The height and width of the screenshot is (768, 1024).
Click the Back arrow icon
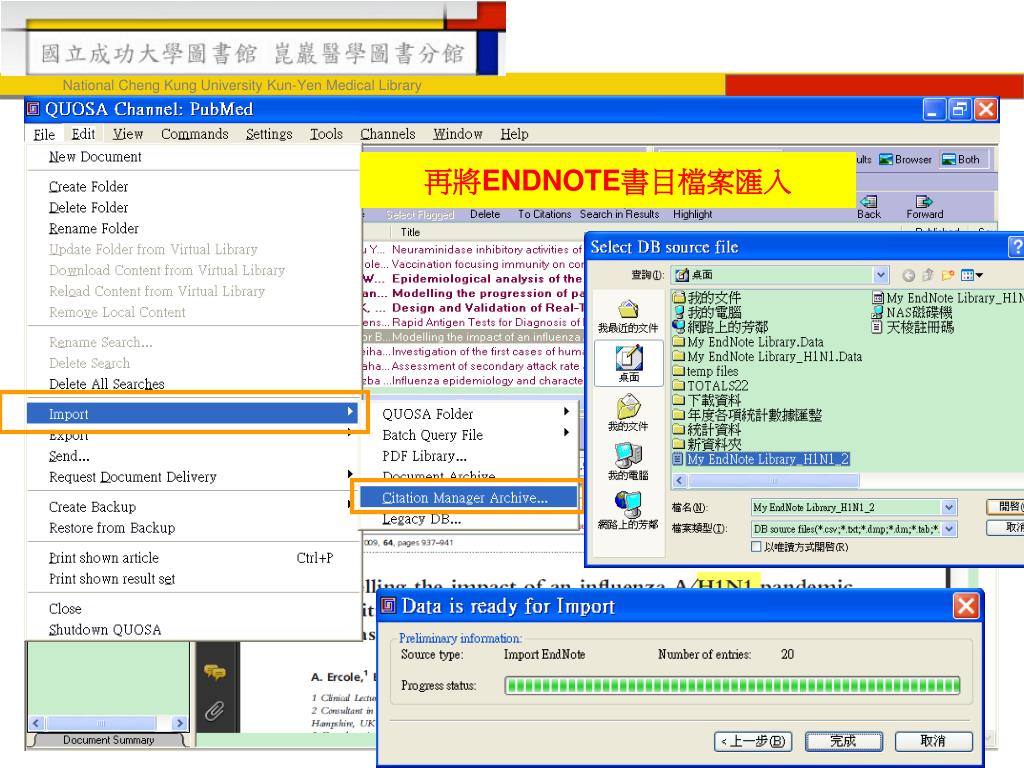click(869, 201)
